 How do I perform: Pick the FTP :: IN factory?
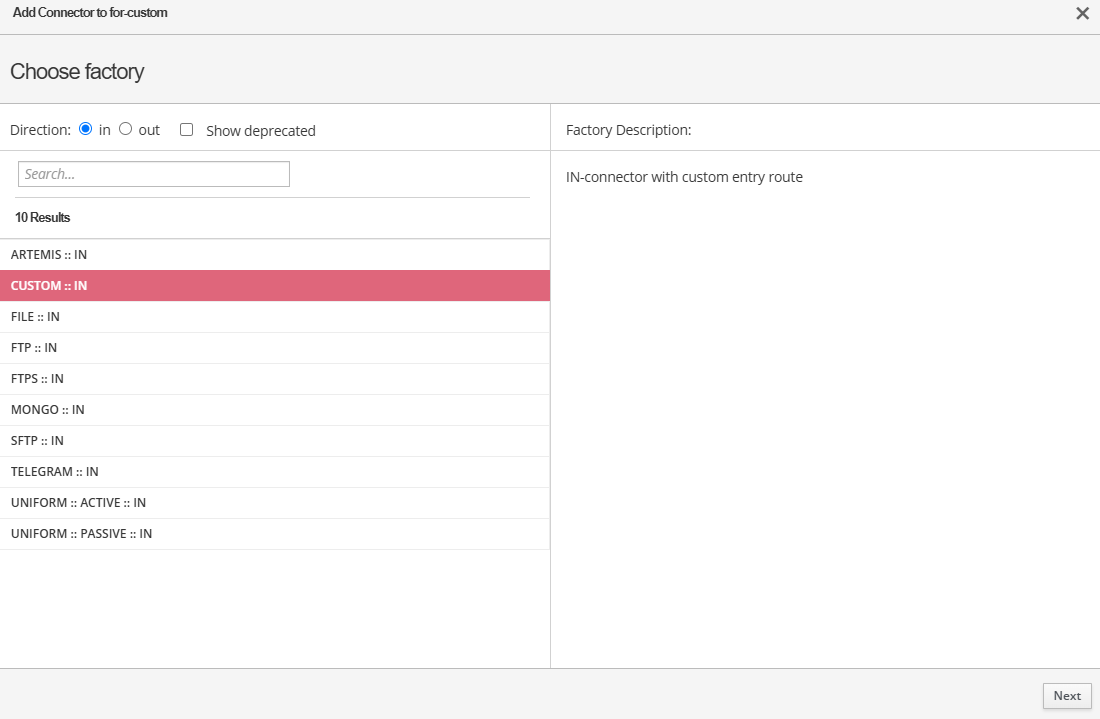click(x=34, y=348)
